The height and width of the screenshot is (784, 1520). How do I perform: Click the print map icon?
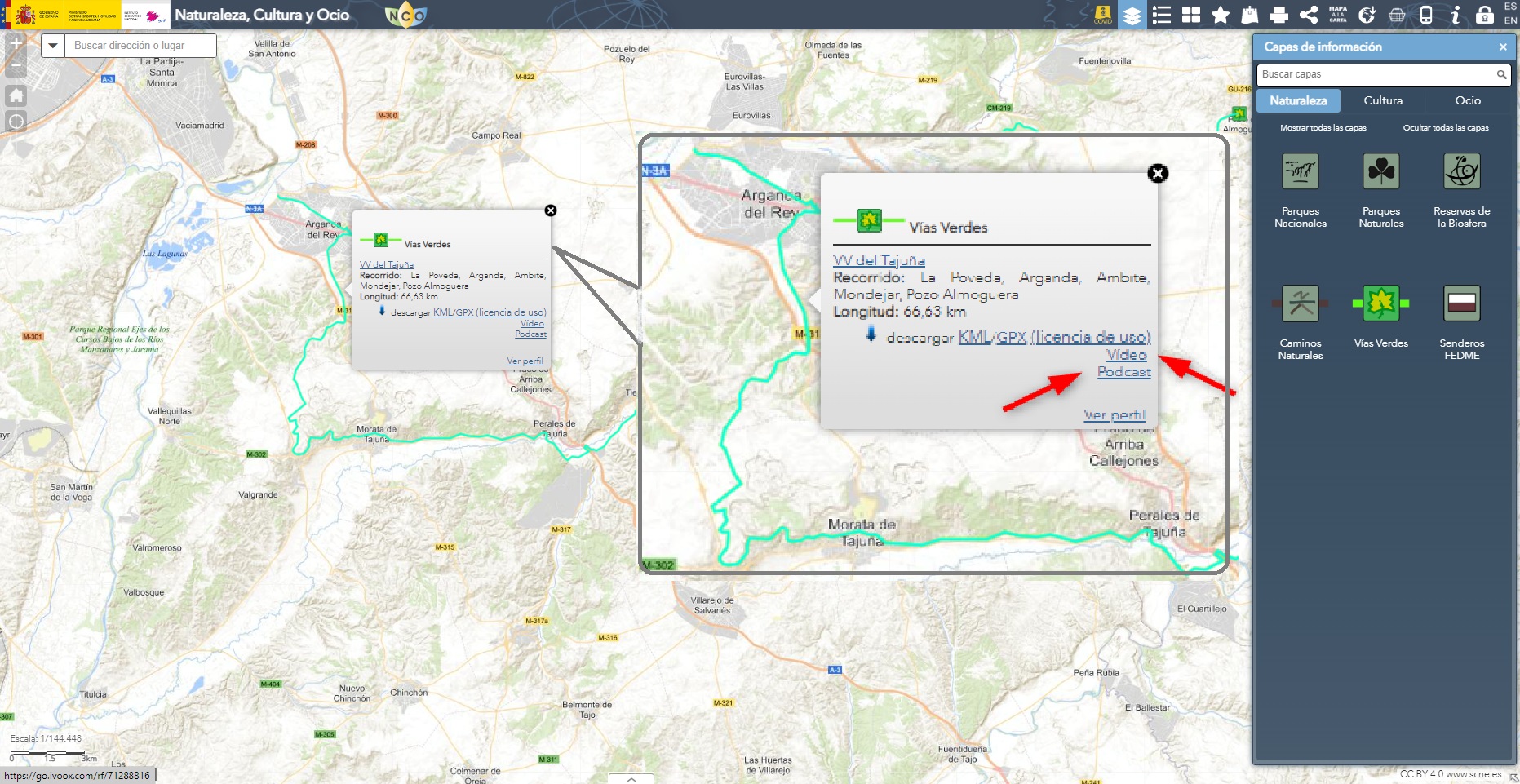pyautogui.click(x=1279, y=15)
